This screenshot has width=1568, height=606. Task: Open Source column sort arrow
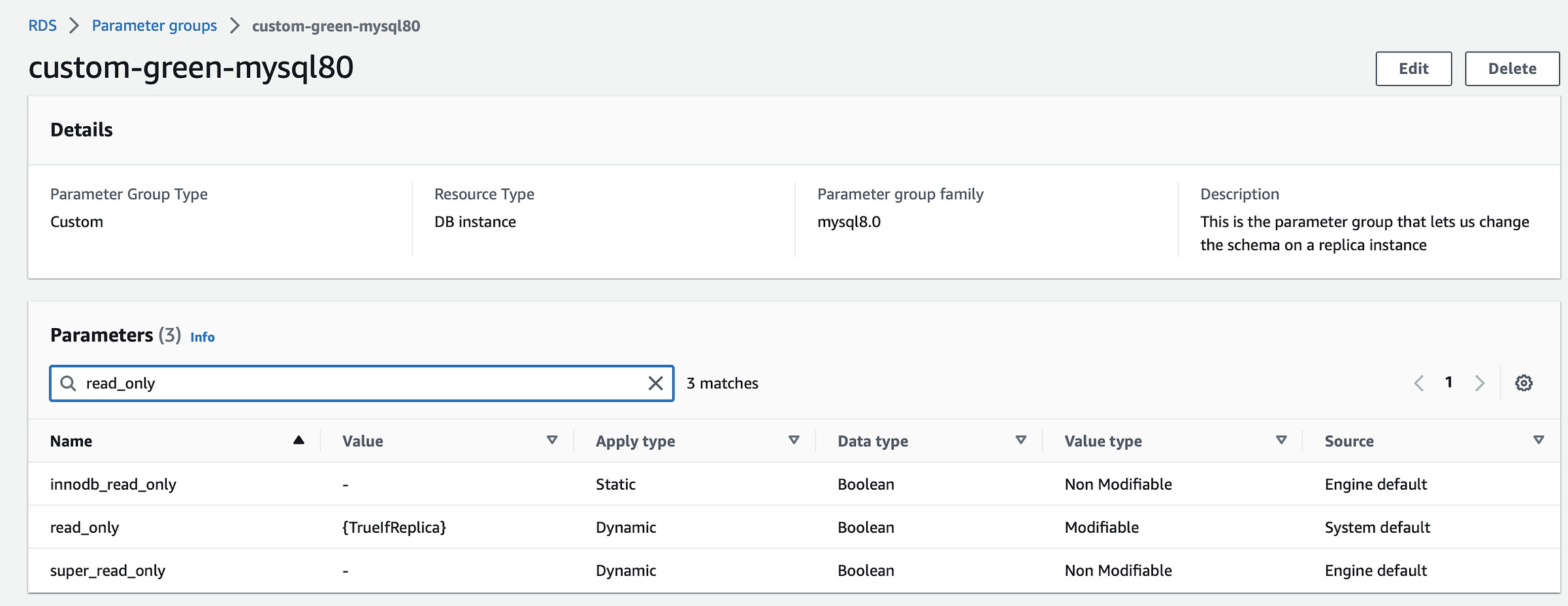tap(1539, 441)
